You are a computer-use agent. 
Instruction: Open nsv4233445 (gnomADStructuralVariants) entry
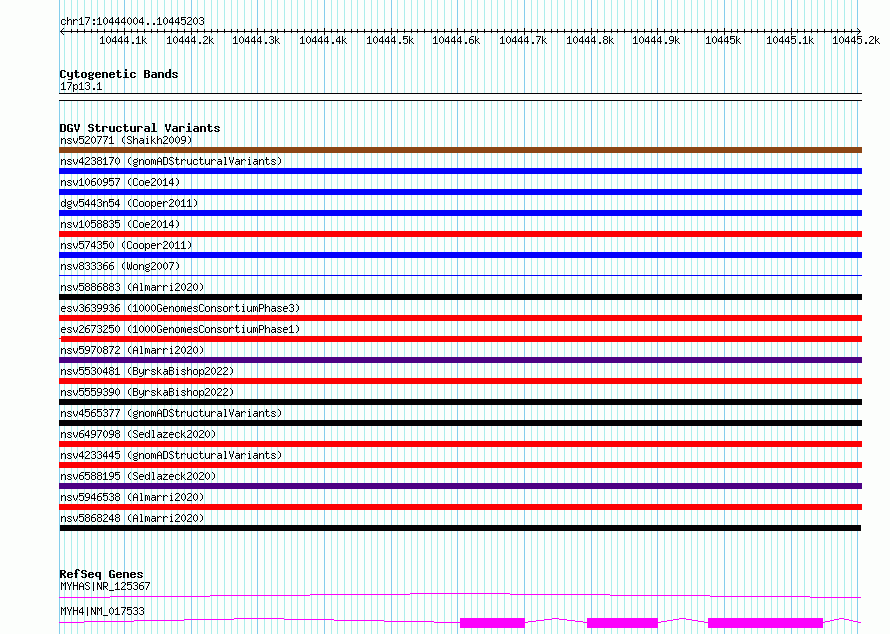(171, 455)
